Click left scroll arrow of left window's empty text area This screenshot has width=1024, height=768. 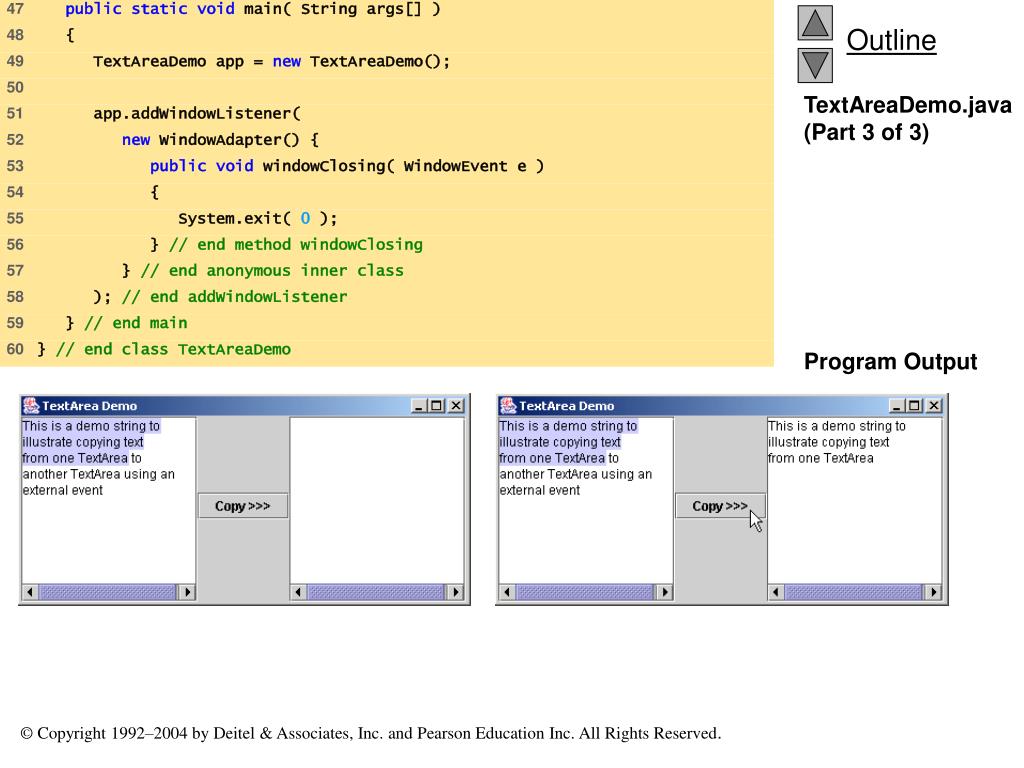(x=298, y=592)
